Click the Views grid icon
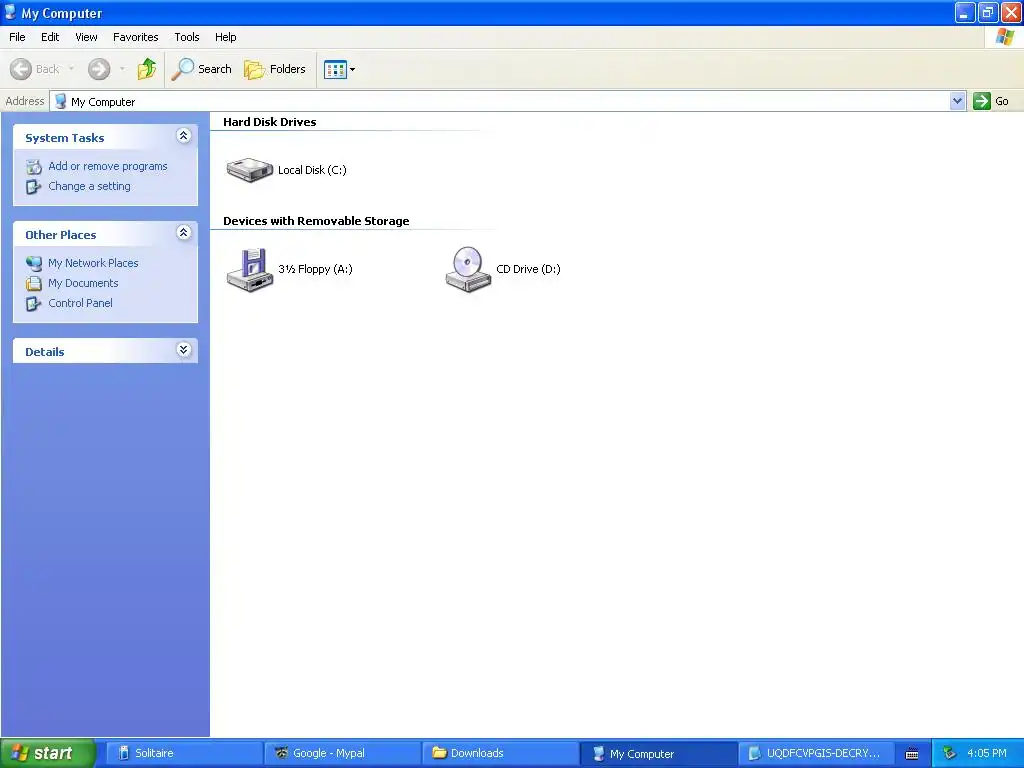This screenshot has width=1024, height=768. 335,69
